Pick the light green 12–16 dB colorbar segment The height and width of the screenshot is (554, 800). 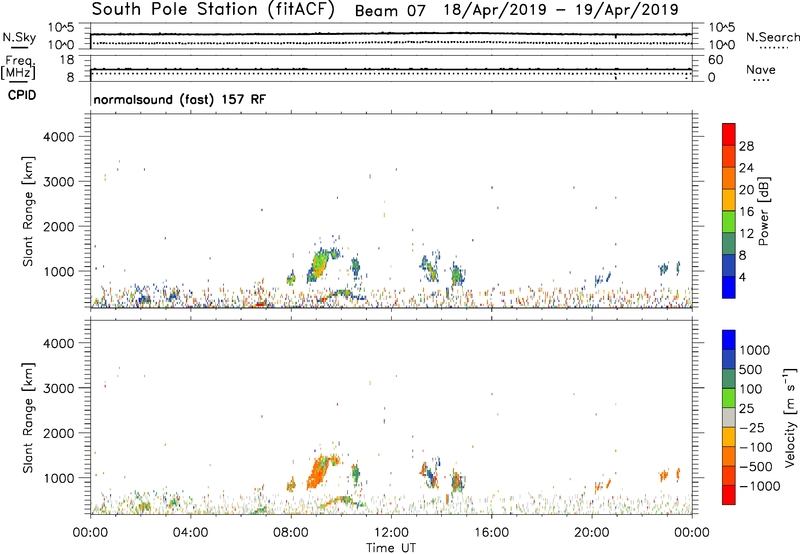click(729, 222)
